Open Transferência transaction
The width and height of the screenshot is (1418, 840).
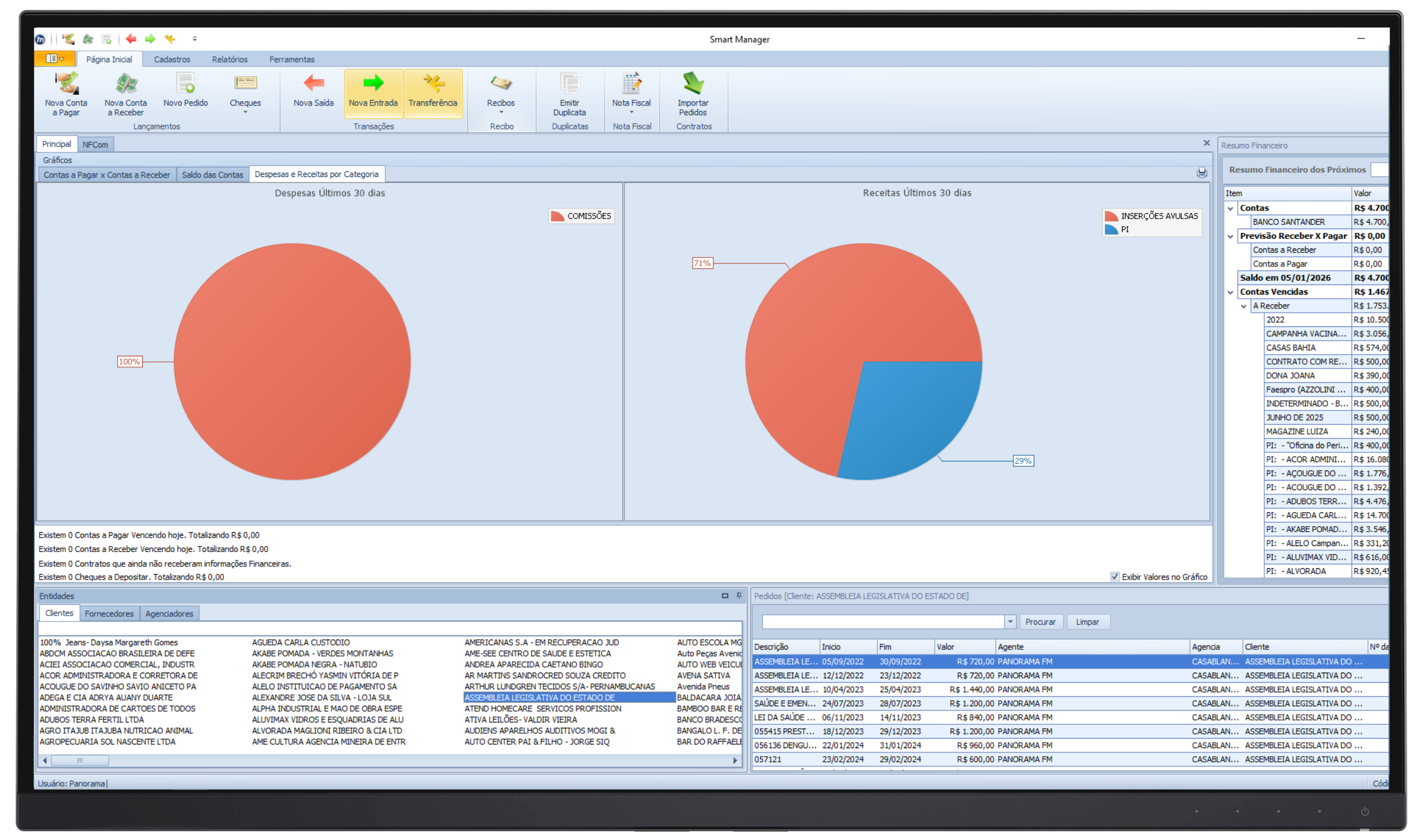tap(433, 94)
